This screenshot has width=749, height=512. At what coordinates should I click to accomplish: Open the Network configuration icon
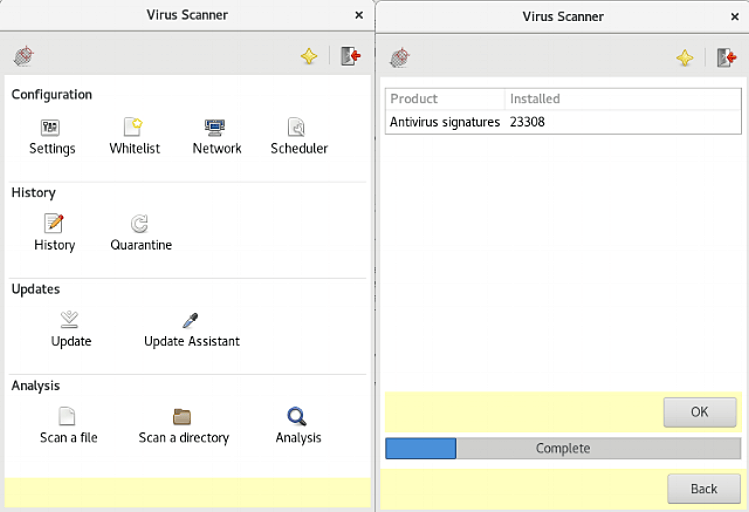(215, 127)
